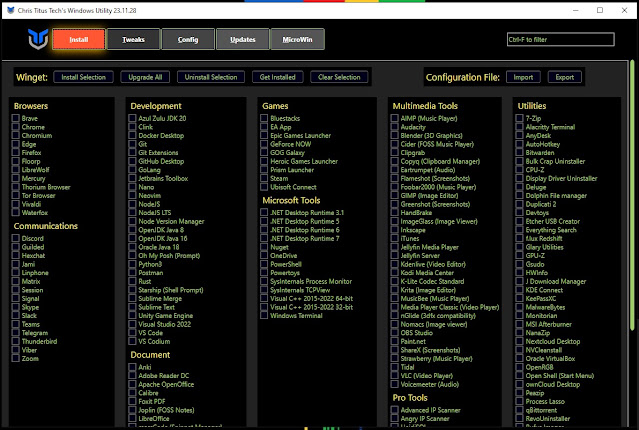Image resolution: width=639 pixels, height=430 pixels.
Task: Tick the Zoom checkbox
Action: (x=16, y=358)
